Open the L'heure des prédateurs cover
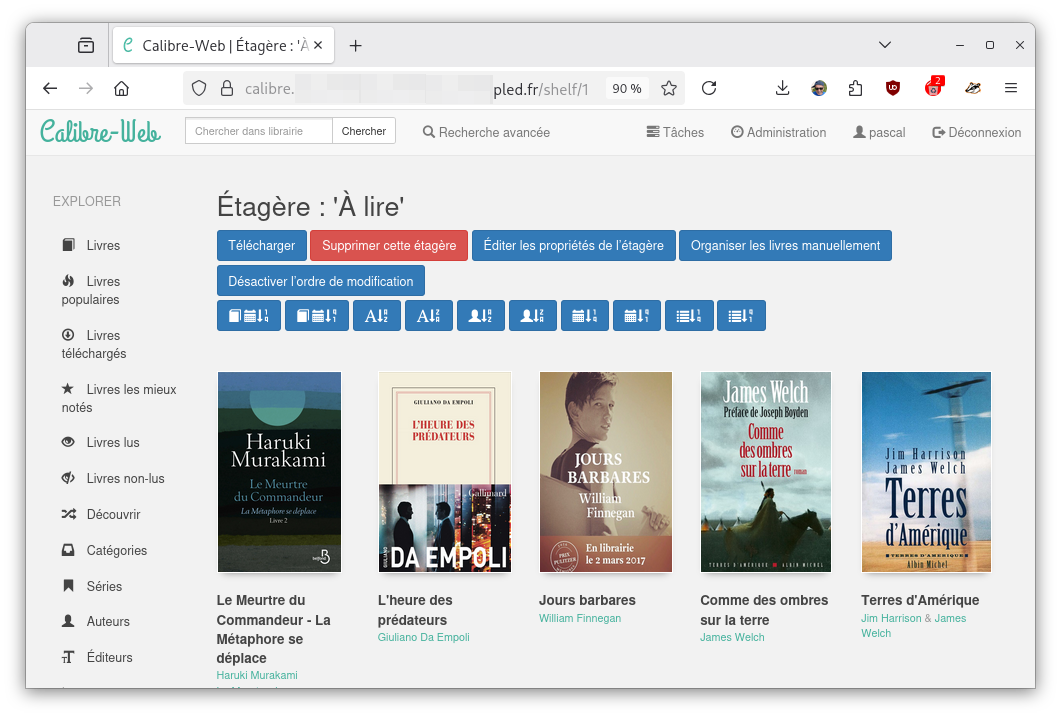 click(x=445, y=472)
